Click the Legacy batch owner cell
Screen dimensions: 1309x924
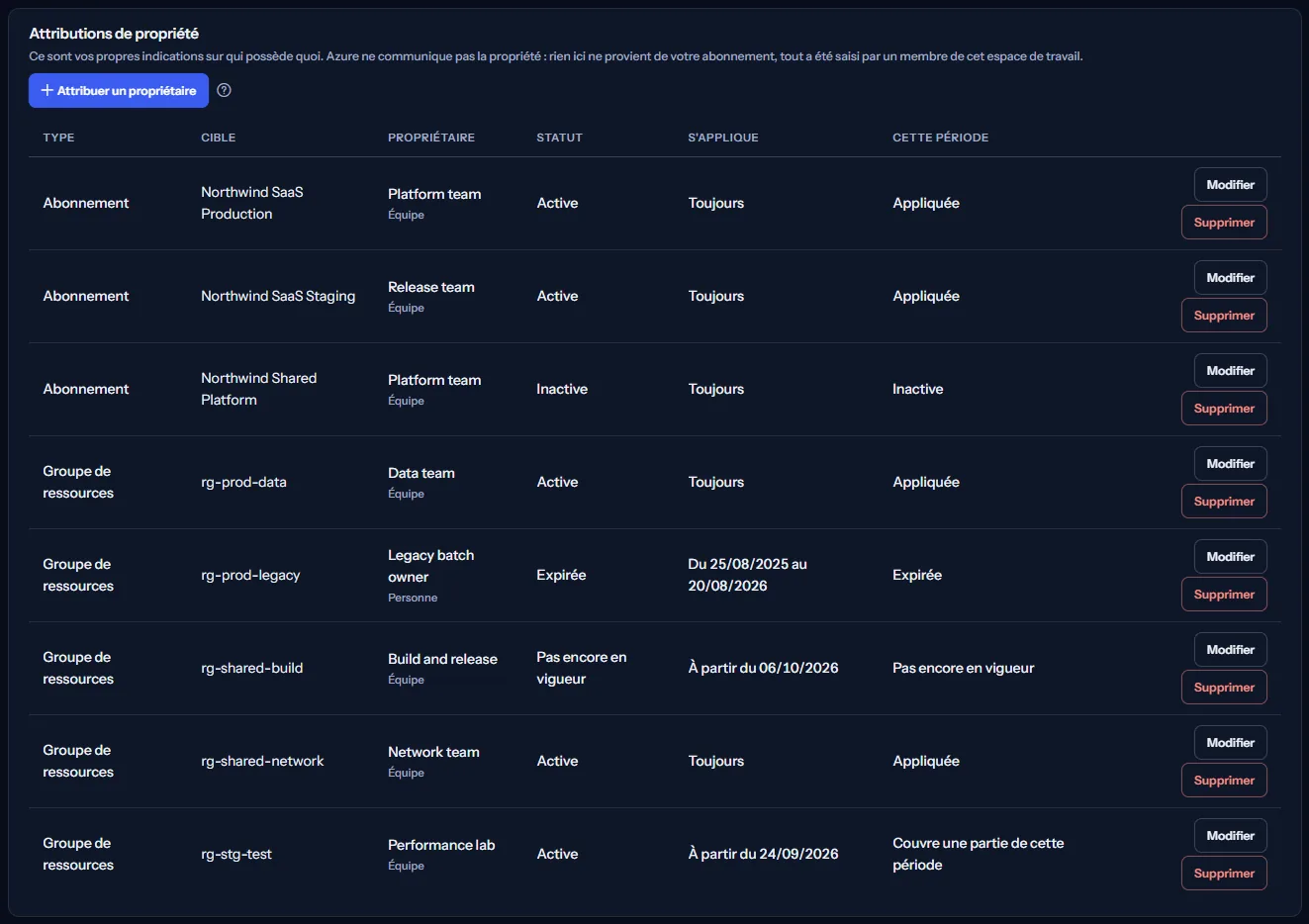(431, 575)
